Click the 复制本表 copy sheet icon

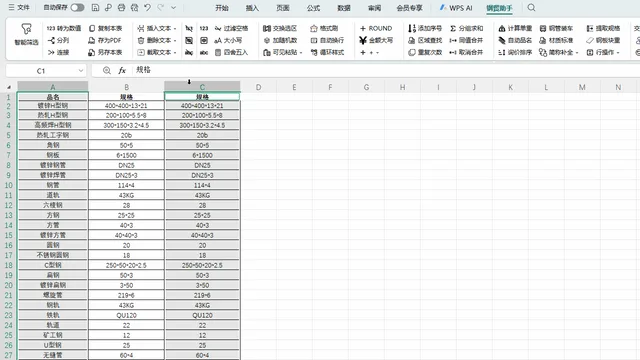(105, 28)
